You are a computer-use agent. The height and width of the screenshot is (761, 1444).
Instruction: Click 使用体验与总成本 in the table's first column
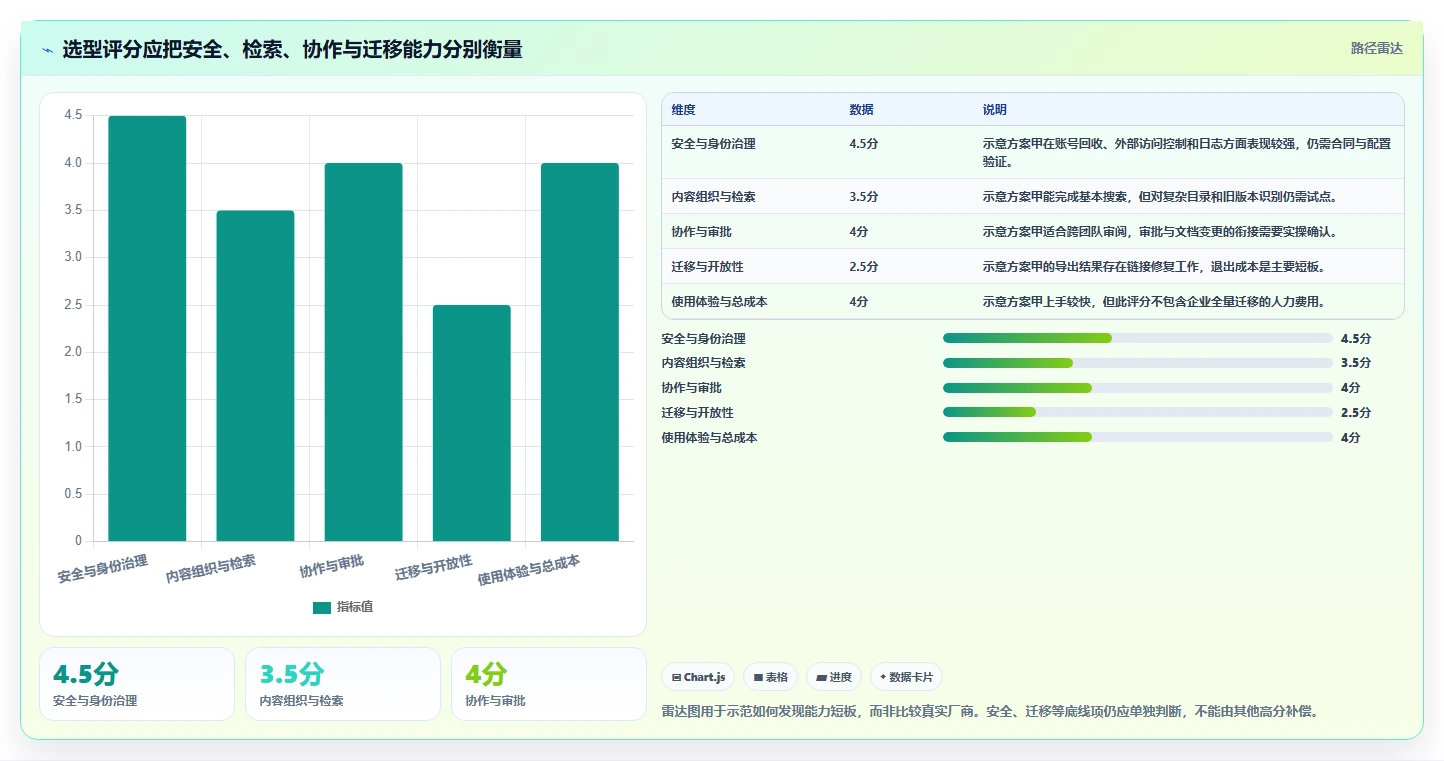click(720, 302)
